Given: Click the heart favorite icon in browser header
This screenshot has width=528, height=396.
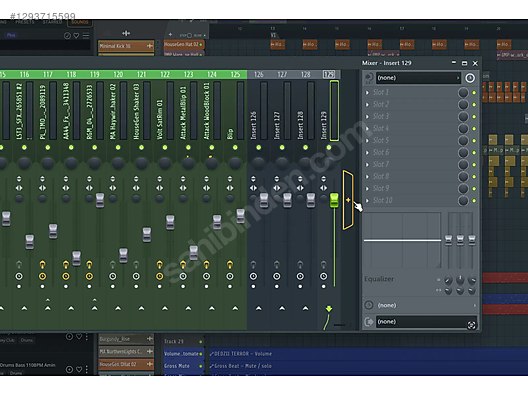Looking at the screenshot, I should [77, 36].
